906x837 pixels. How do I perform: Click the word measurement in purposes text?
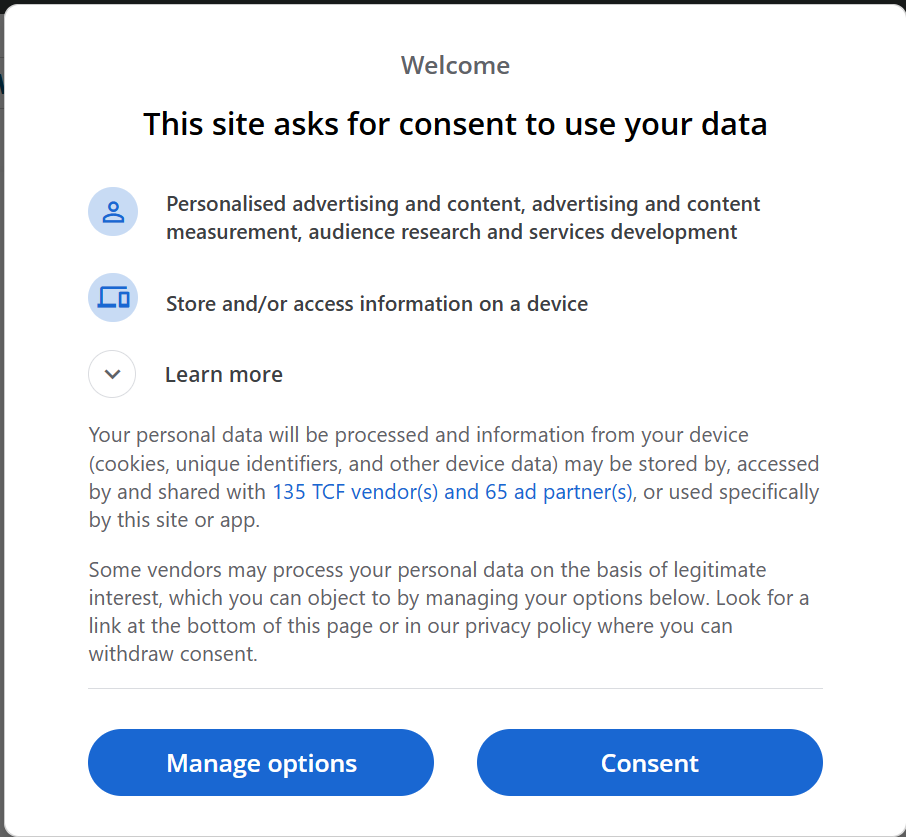point(233,232)
